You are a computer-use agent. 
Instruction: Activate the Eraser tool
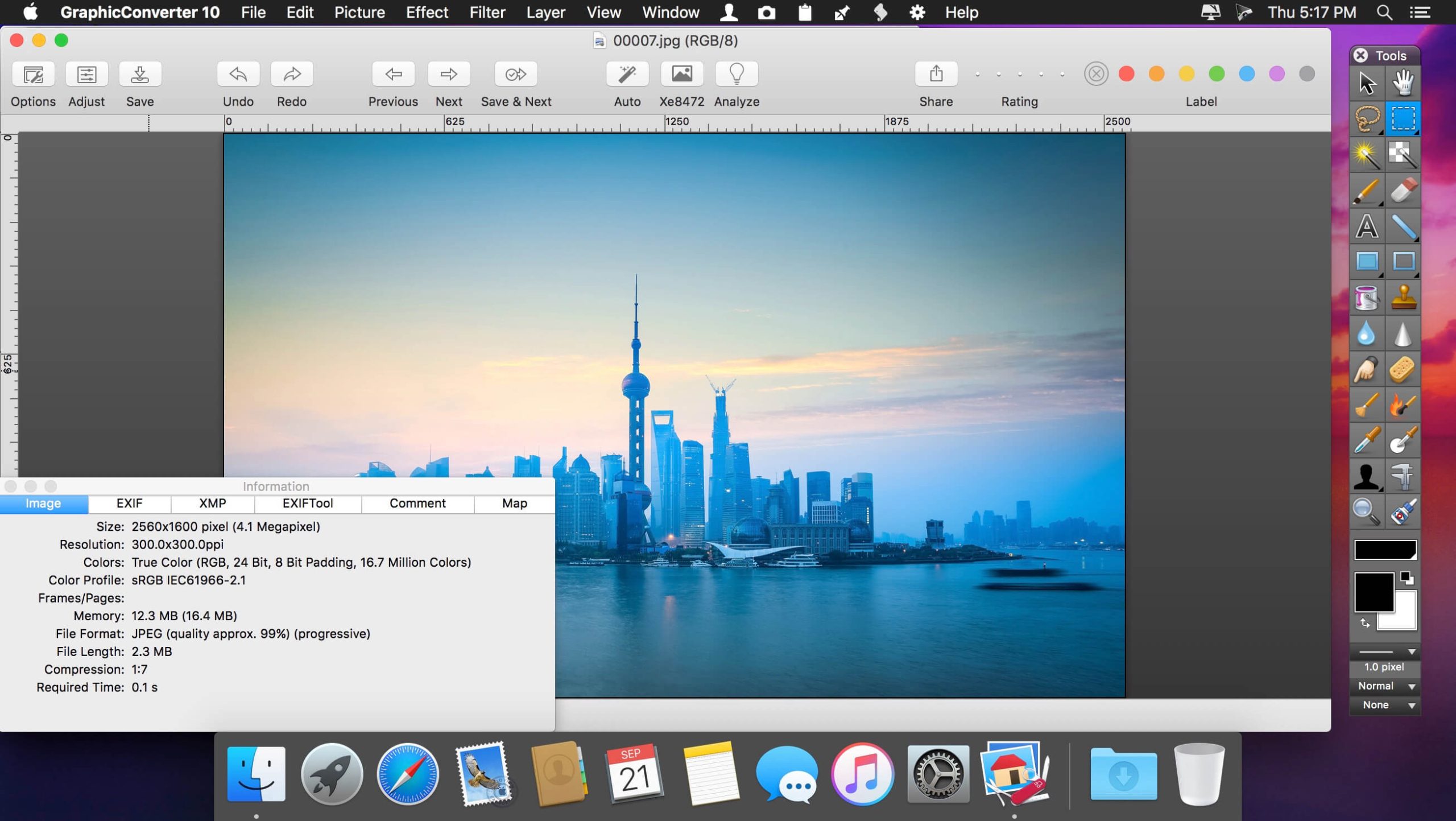[x=1403, y=189]
